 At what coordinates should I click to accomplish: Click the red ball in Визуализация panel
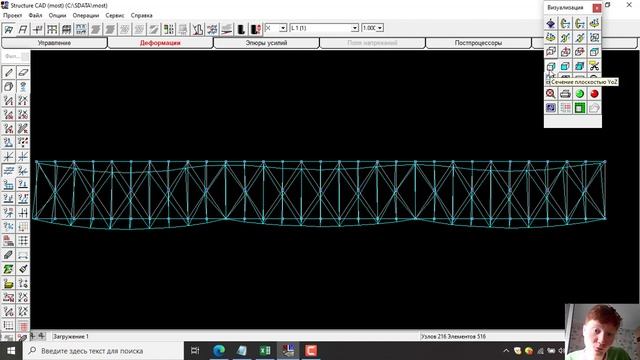click(594, 93)
